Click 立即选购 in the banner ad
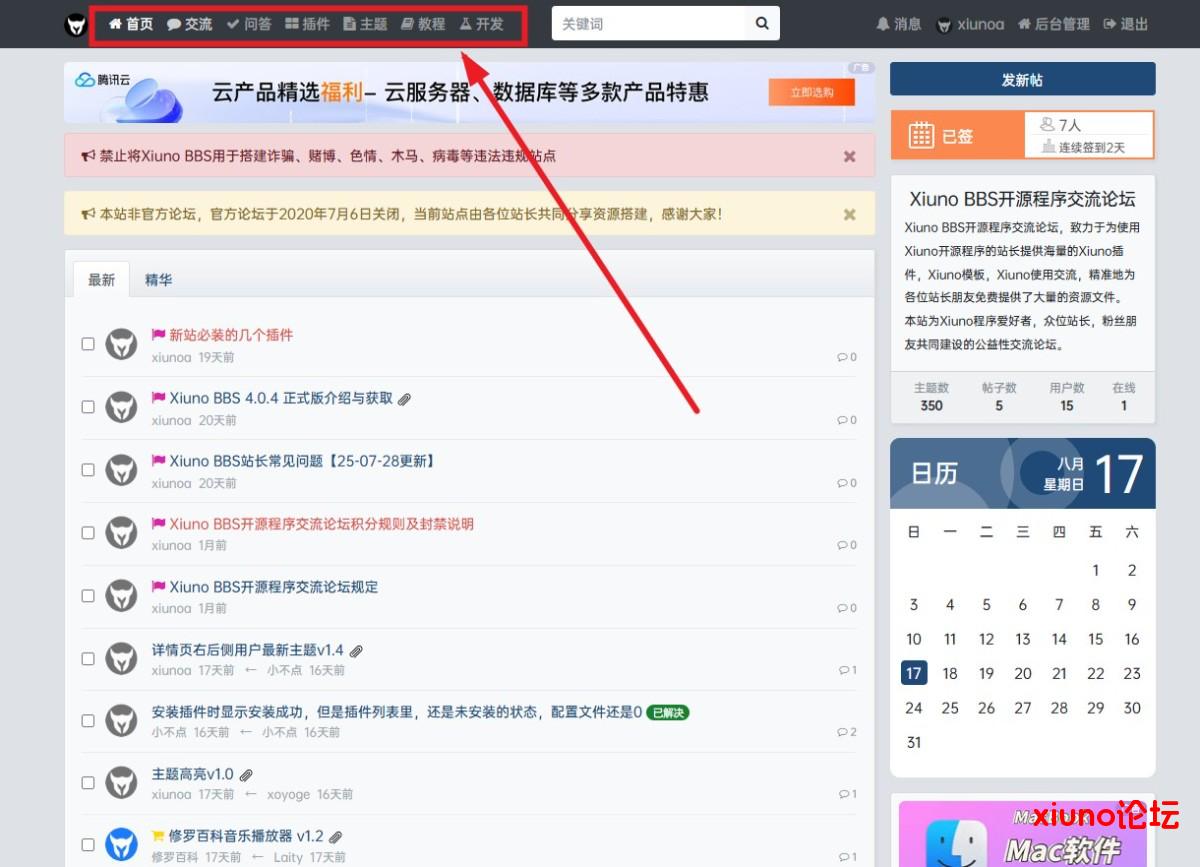The height and width of the screenshot is (867, 1200). pyautogui.click(x=812, y=92)
